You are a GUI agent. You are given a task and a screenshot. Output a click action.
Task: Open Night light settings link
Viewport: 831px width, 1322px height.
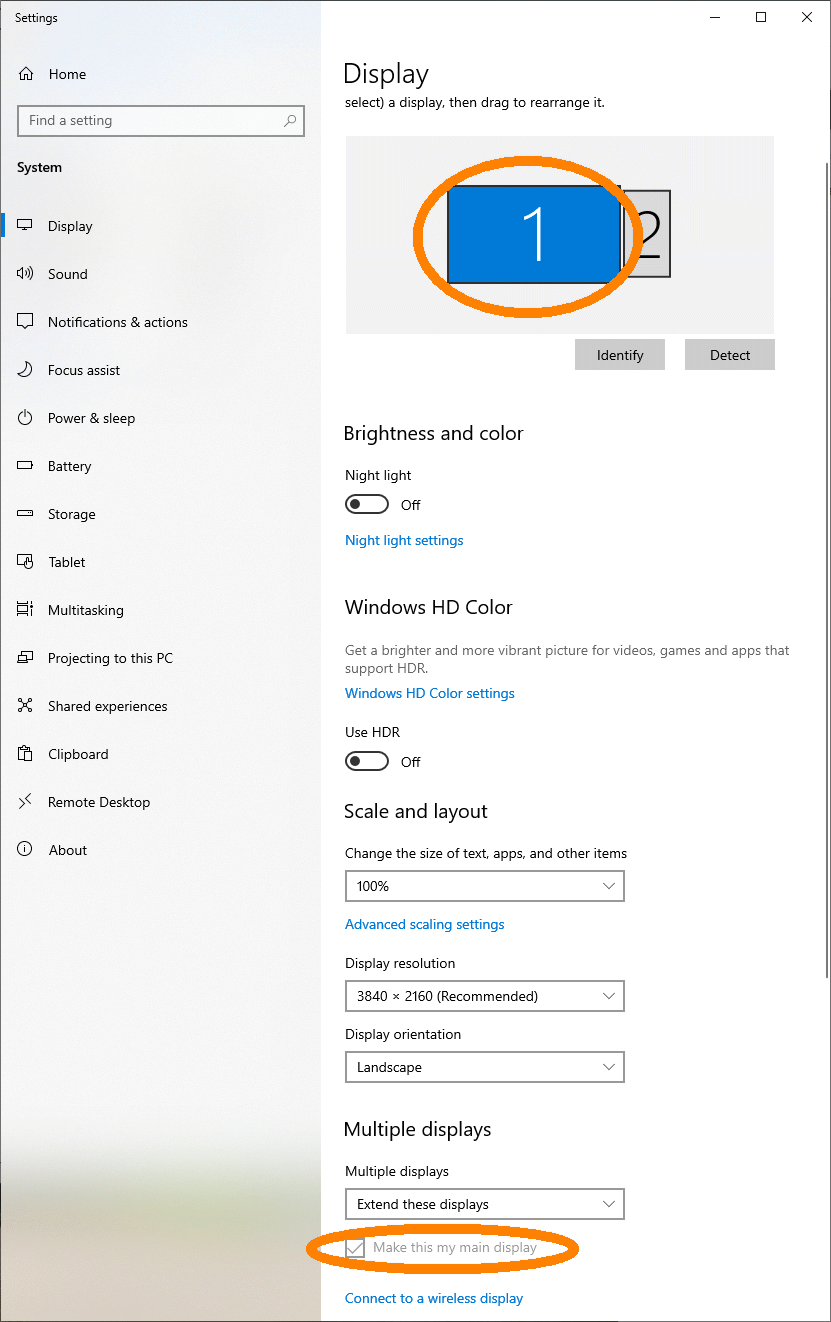(x=404, y=540)
